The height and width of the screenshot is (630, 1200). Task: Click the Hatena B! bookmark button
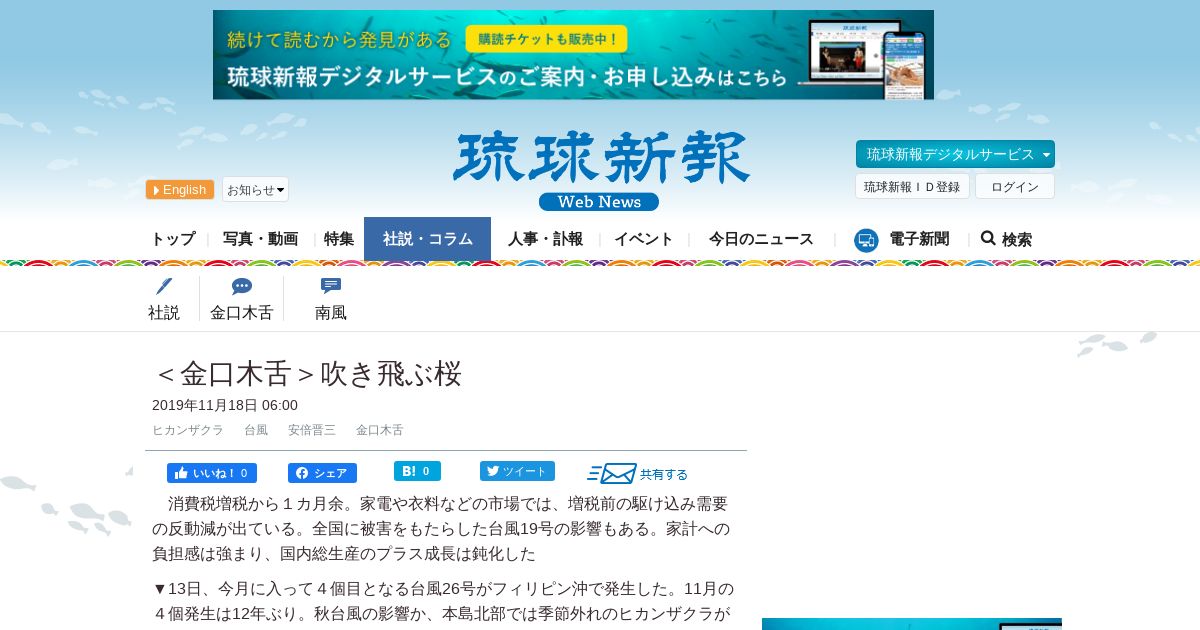coord(417,471)
